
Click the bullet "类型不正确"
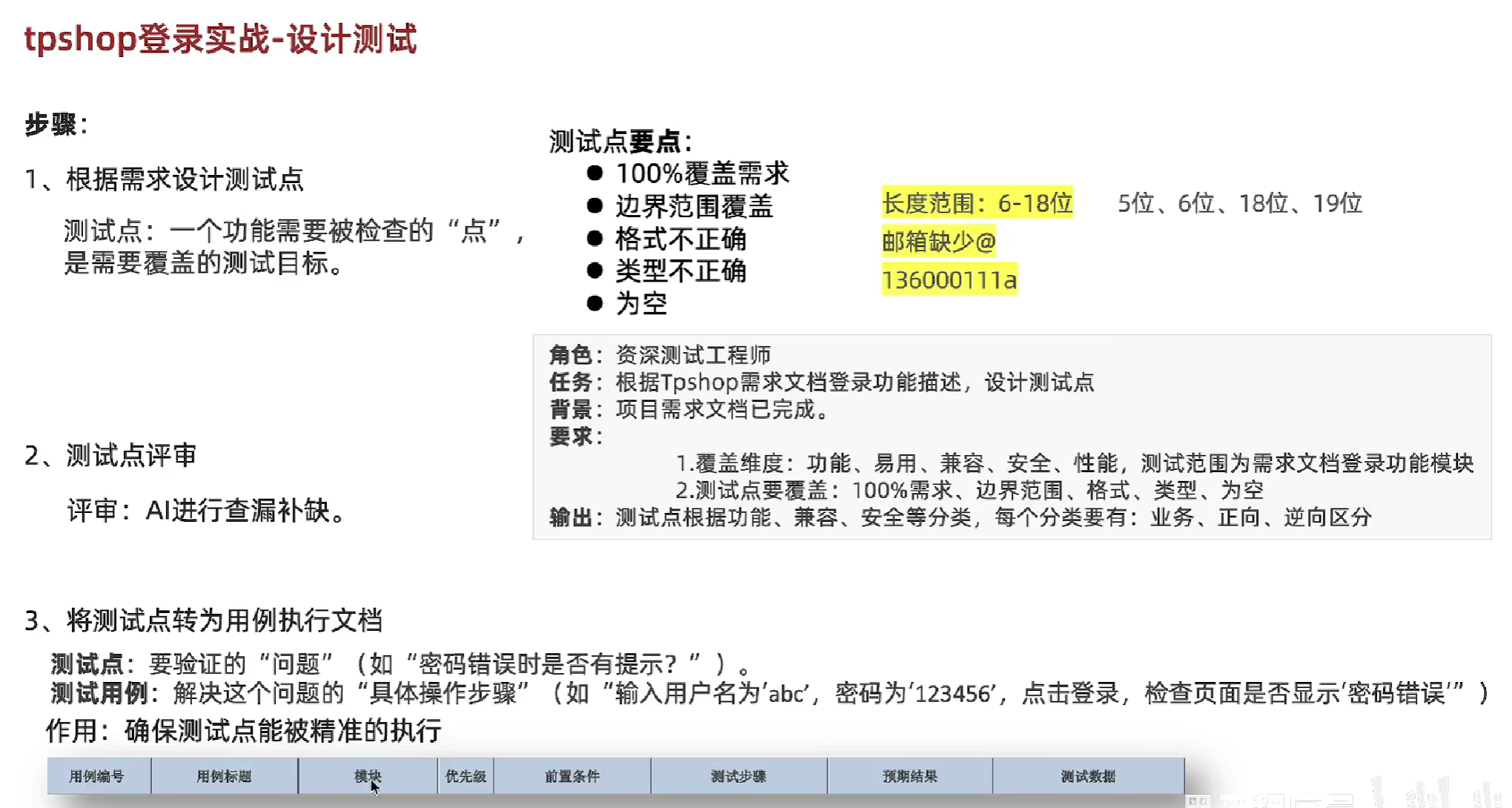click(681, 271)
